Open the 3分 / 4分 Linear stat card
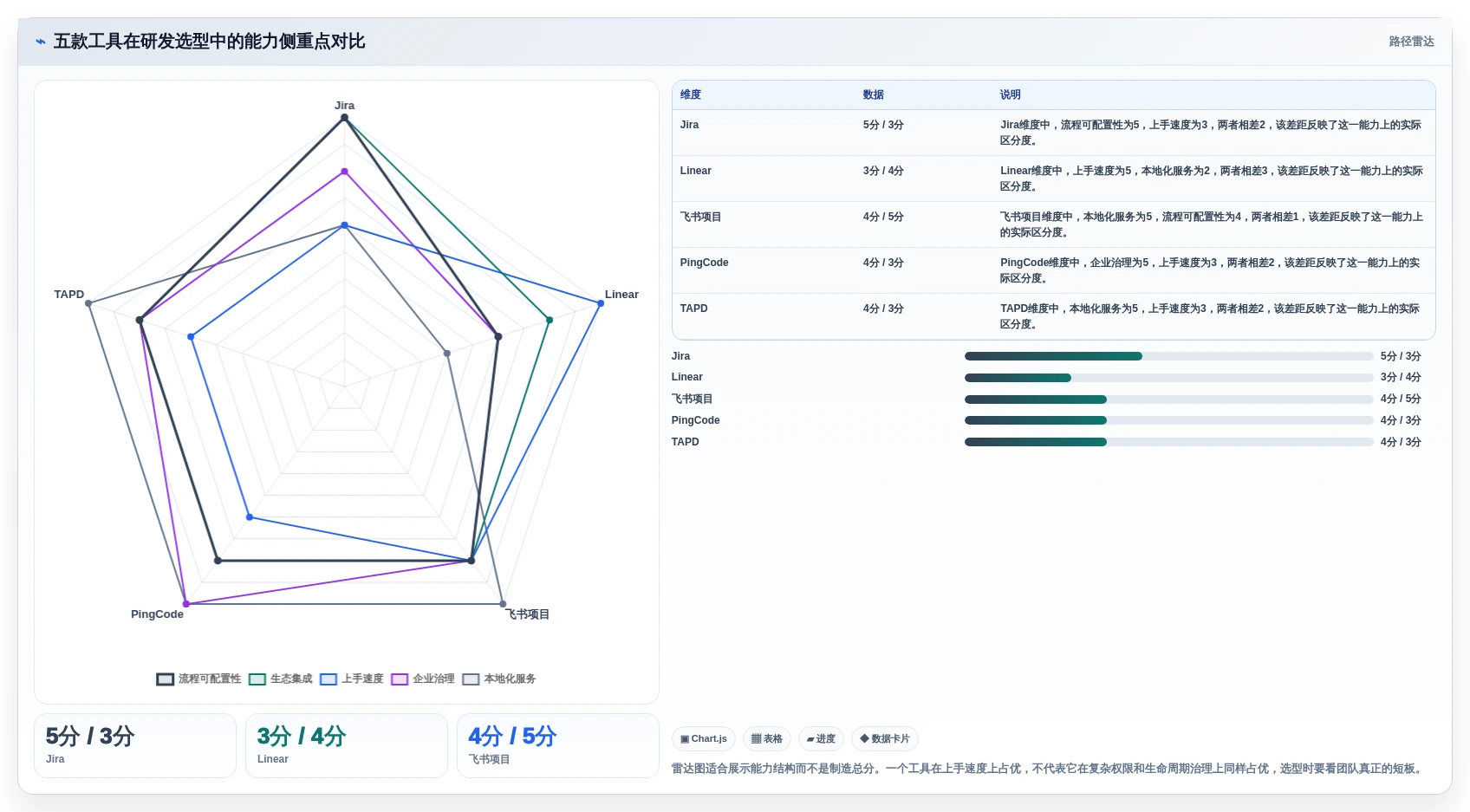The width and height of the screenshot is (1470, 812). click(x=347, y=745)
